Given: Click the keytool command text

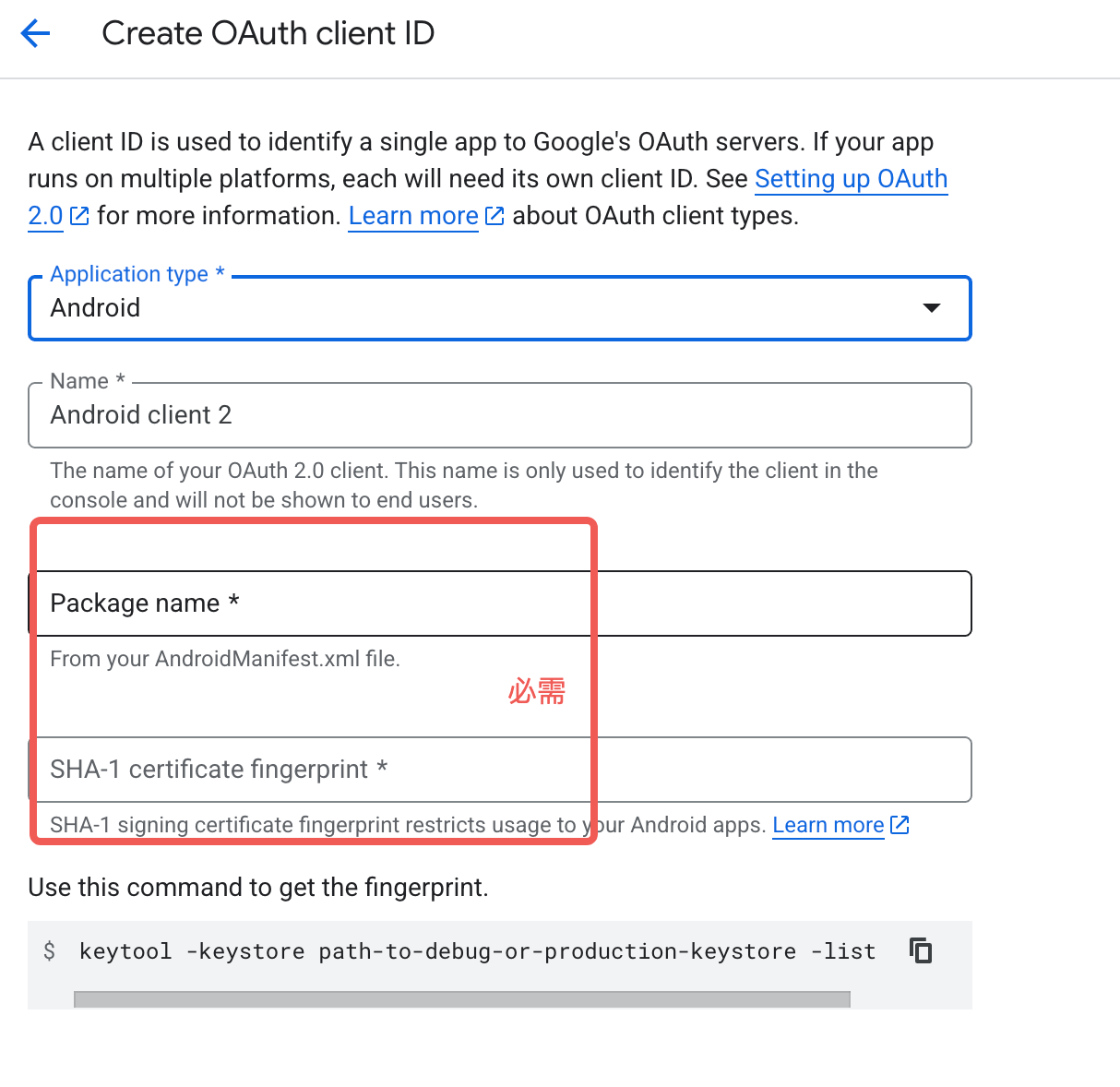Looking at the screenshot, I should pyautogui.click(x=477, y=951).
